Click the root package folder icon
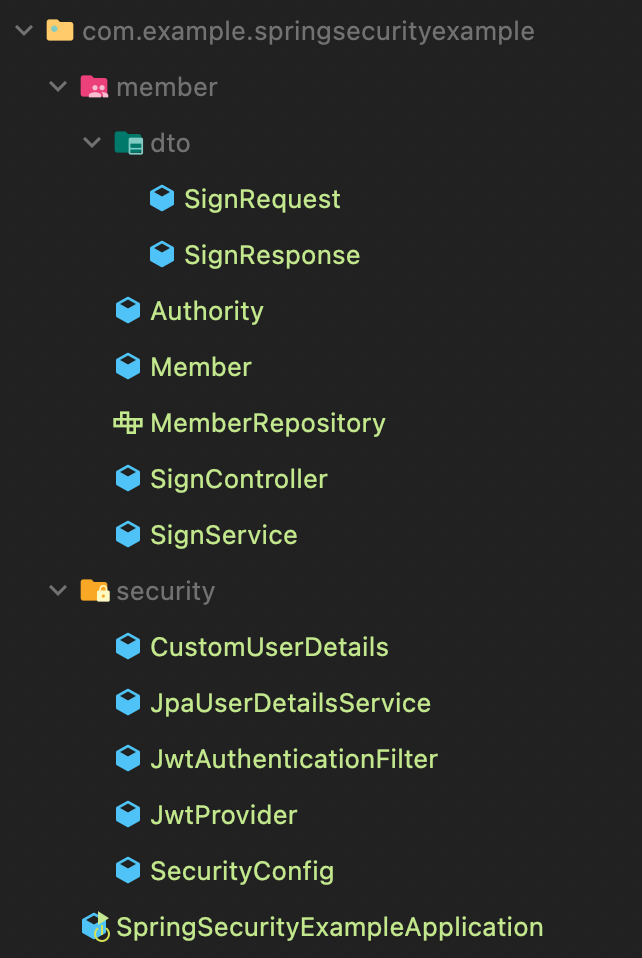This screenshot has width=642, height=958. [60, 31]
